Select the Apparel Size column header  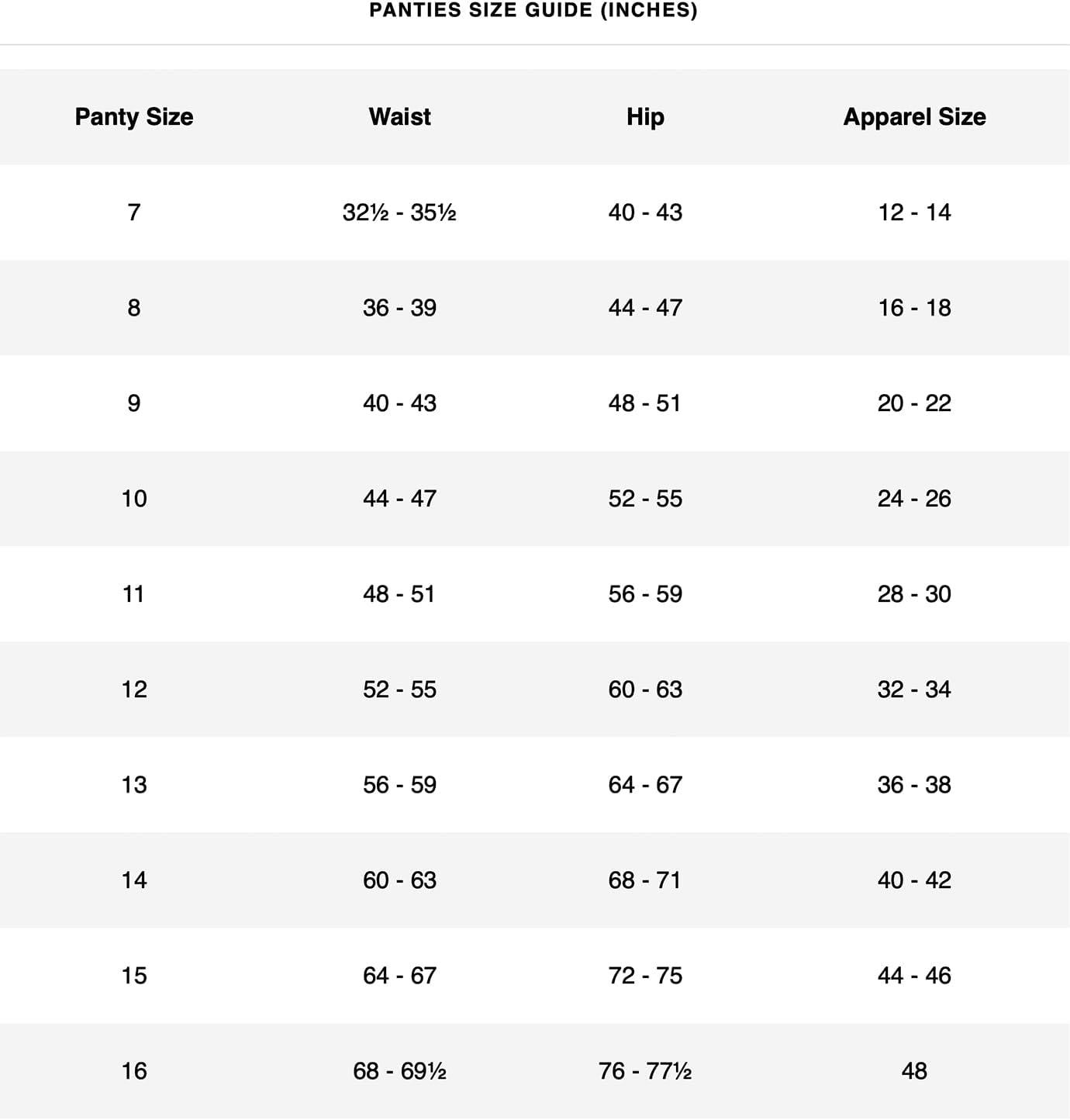click(914, 117)
